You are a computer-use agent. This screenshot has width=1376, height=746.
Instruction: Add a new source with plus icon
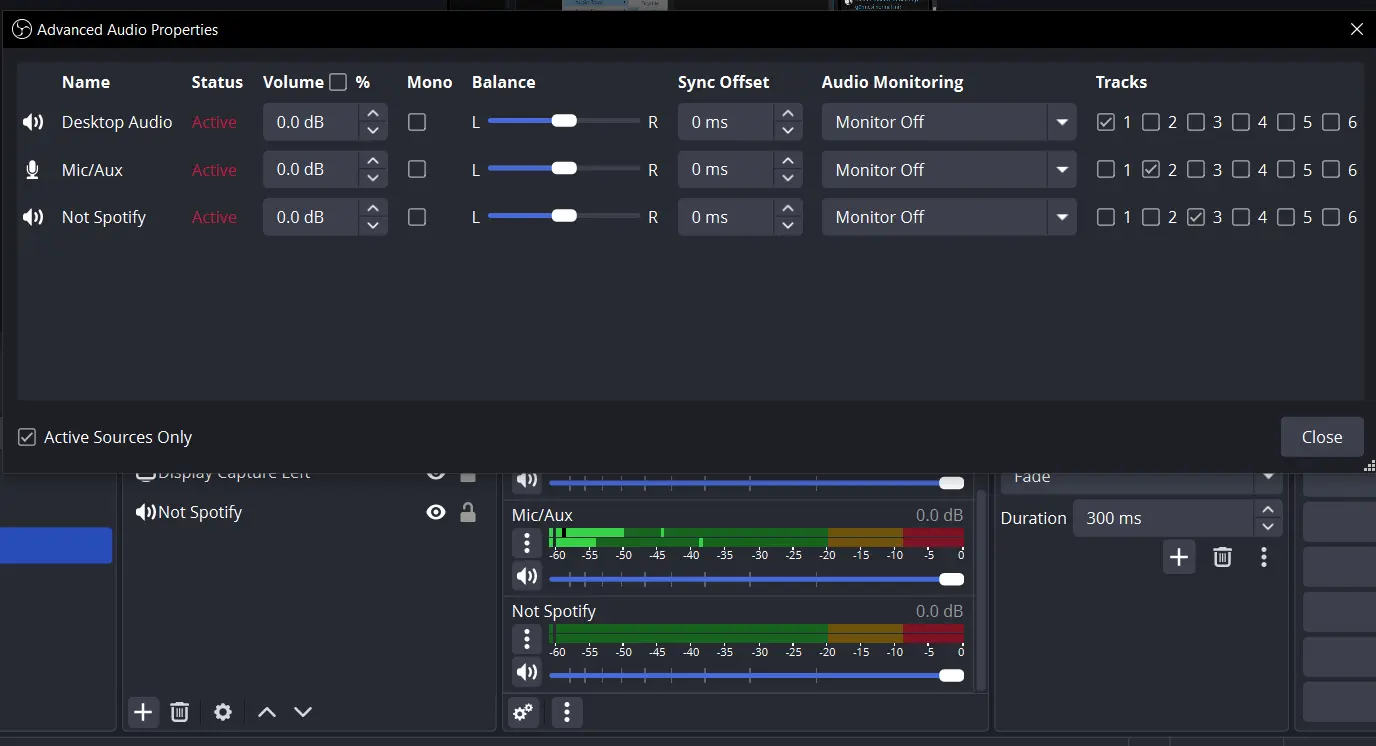click(x=144, y=712)
